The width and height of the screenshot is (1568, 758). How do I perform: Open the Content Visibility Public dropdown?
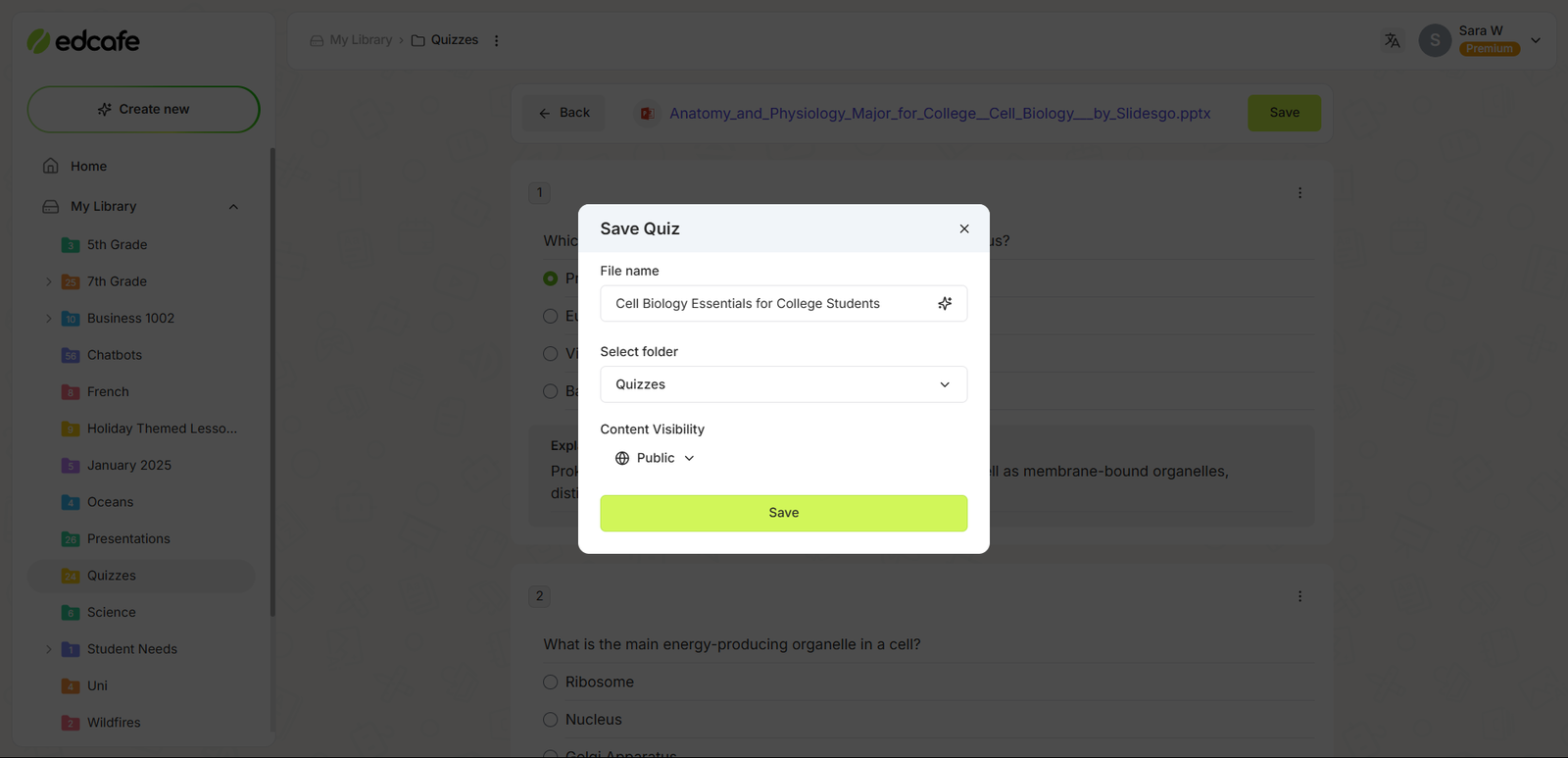point(655,458)
